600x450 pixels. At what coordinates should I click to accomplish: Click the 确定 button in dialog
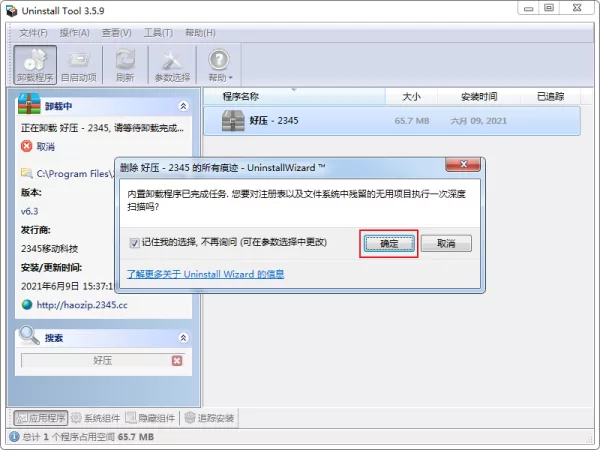[389, 243]
